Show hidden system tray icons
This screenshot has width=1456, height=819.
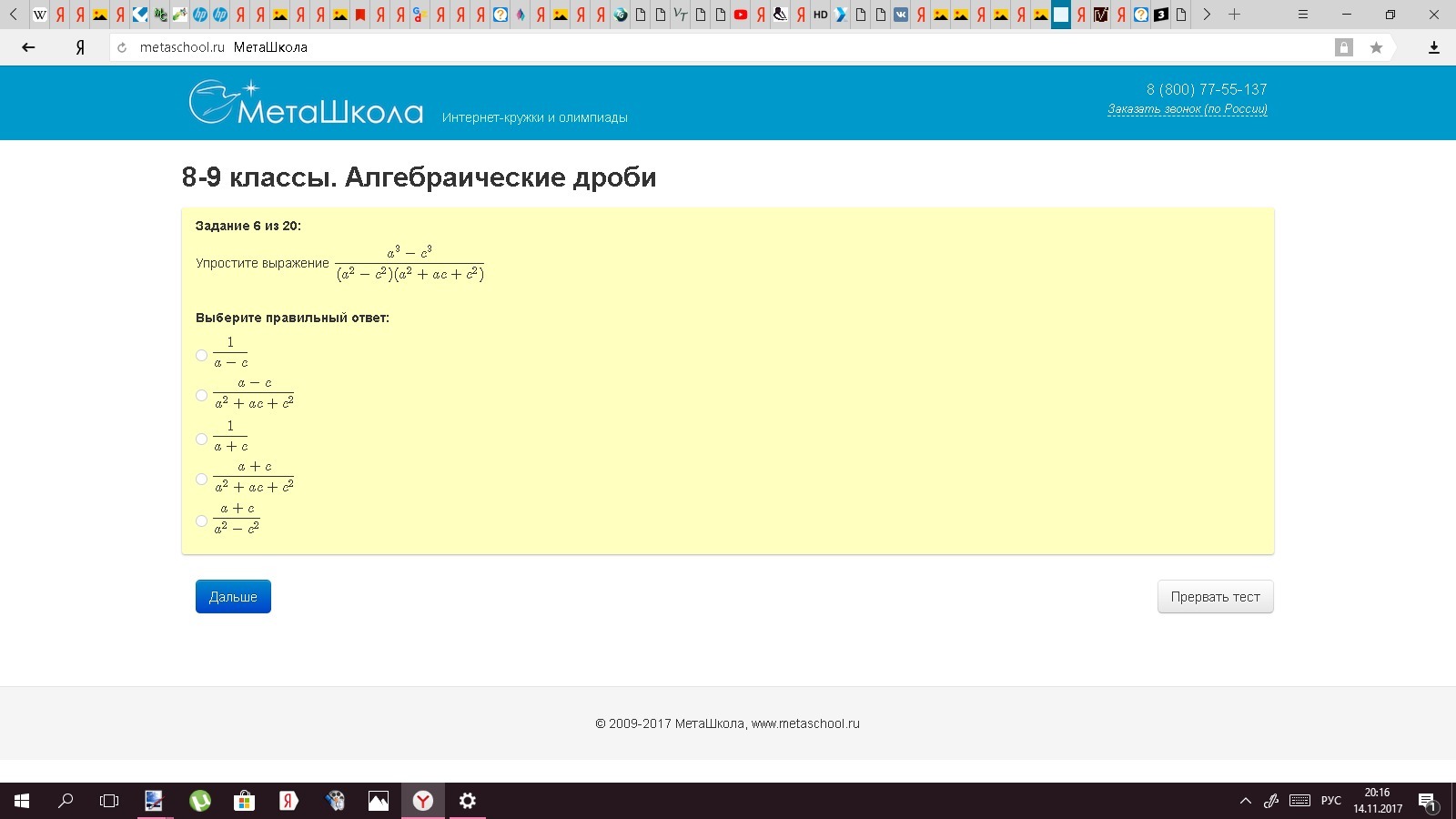[1245, 801]
